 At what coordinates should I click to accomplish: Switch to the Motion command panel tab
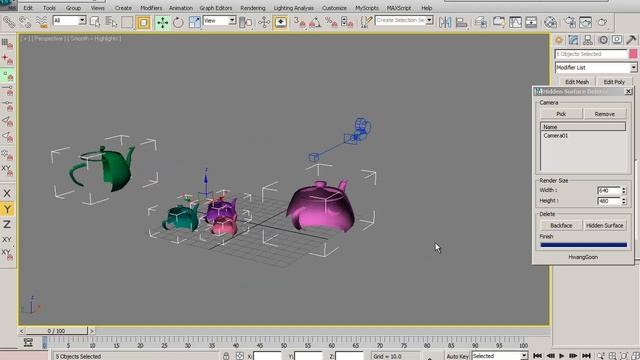603,40
